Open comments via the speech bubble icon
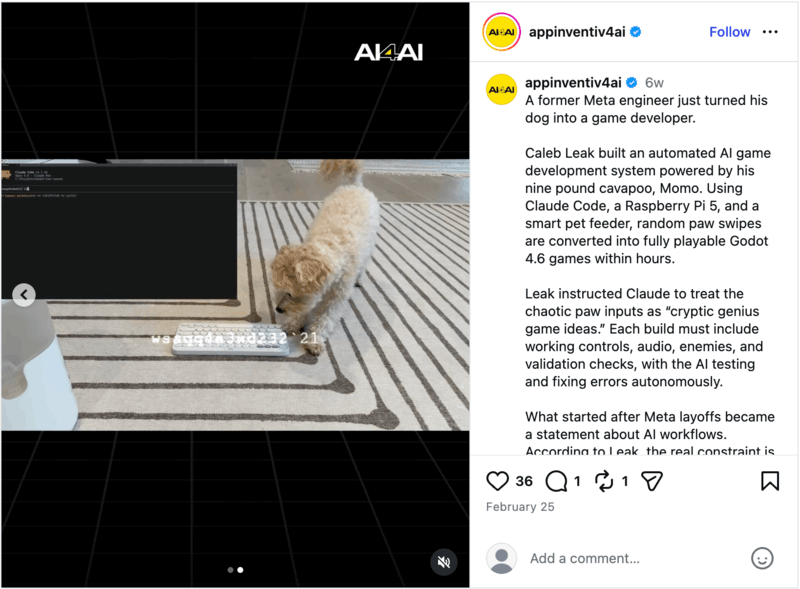 click(x=556, y=481)
